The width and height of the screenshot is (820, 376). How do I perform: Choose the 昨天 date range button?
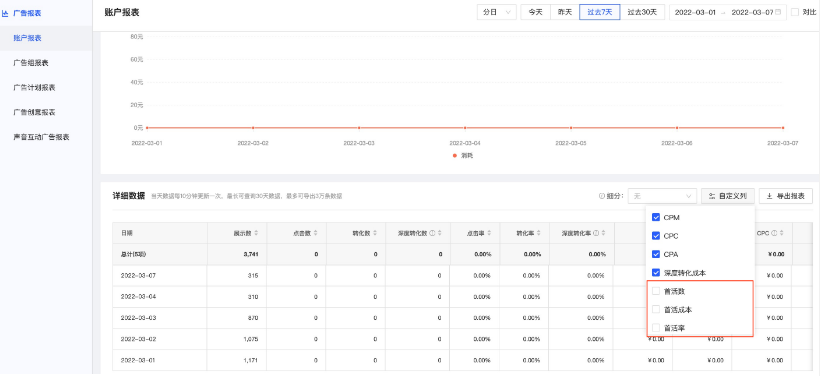pos(565,12)
